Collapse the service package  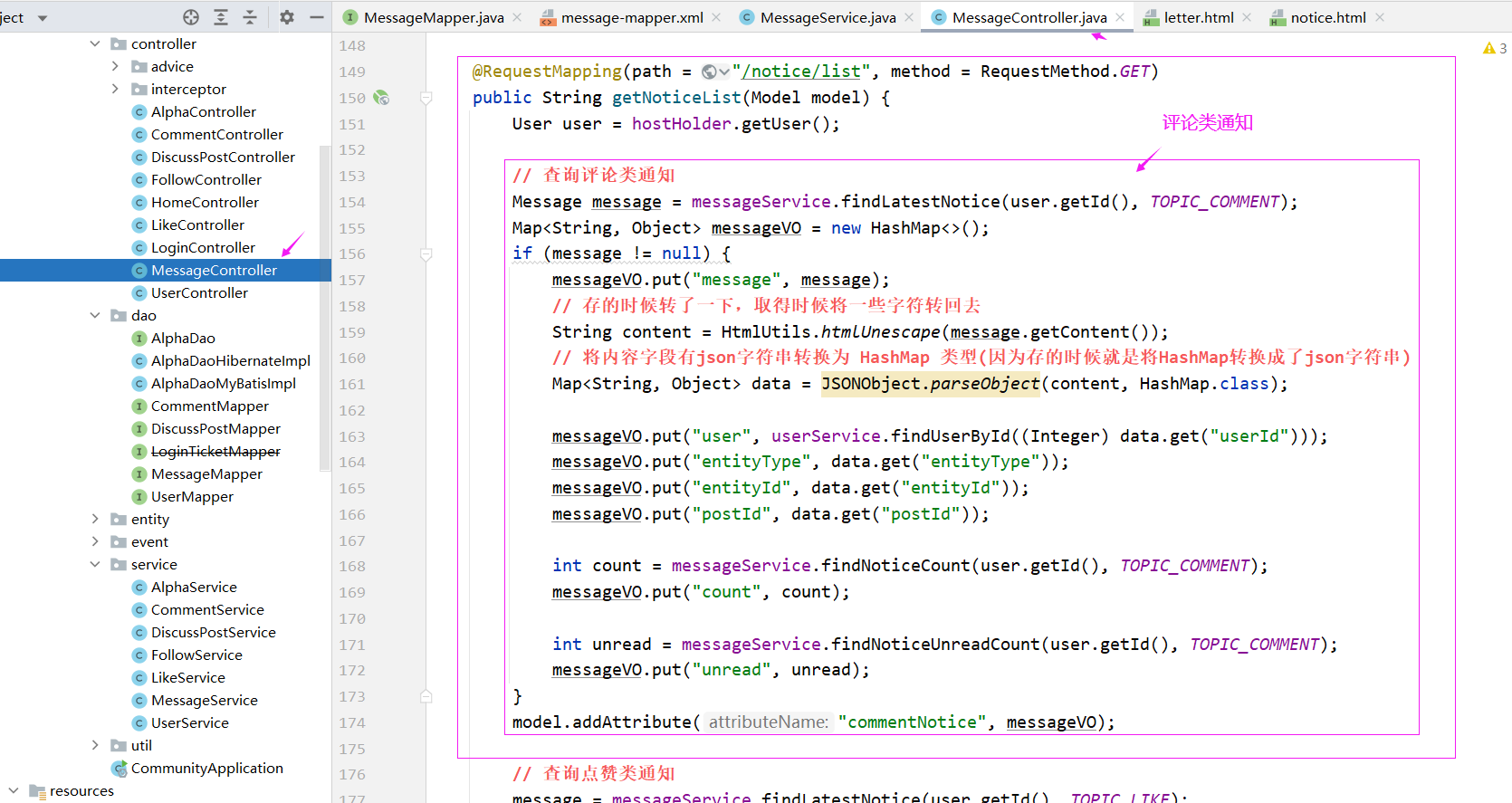tap(95, 564)
